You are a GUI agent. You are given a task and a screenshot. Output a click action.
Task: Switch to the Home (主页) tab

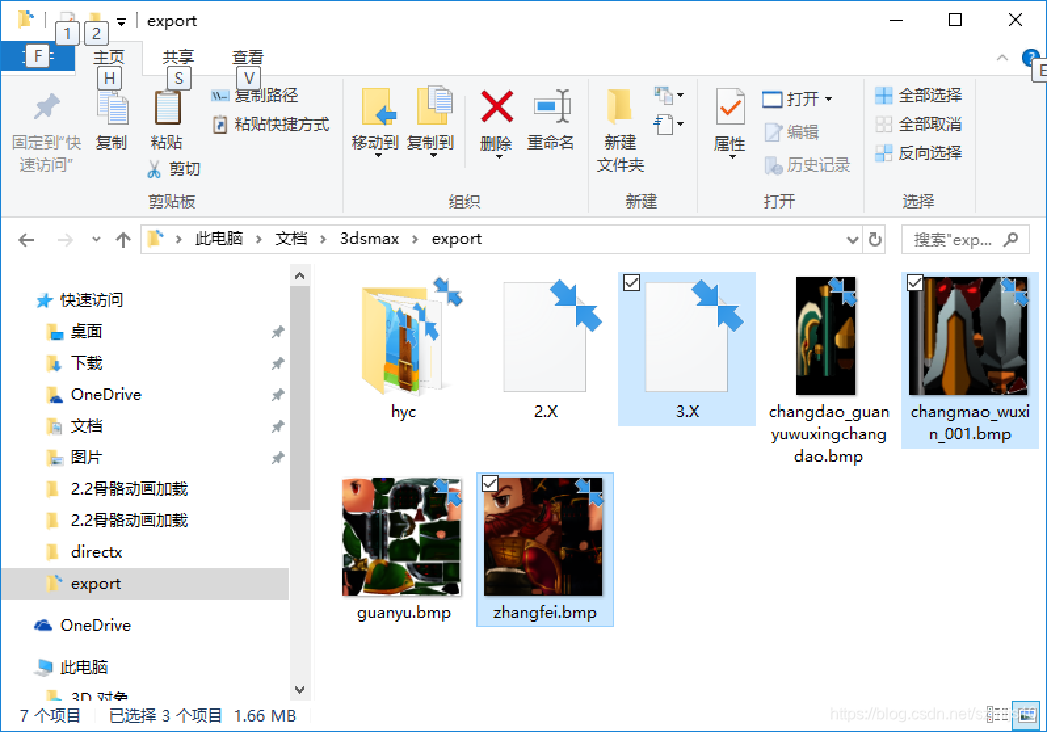pos(108,57)
